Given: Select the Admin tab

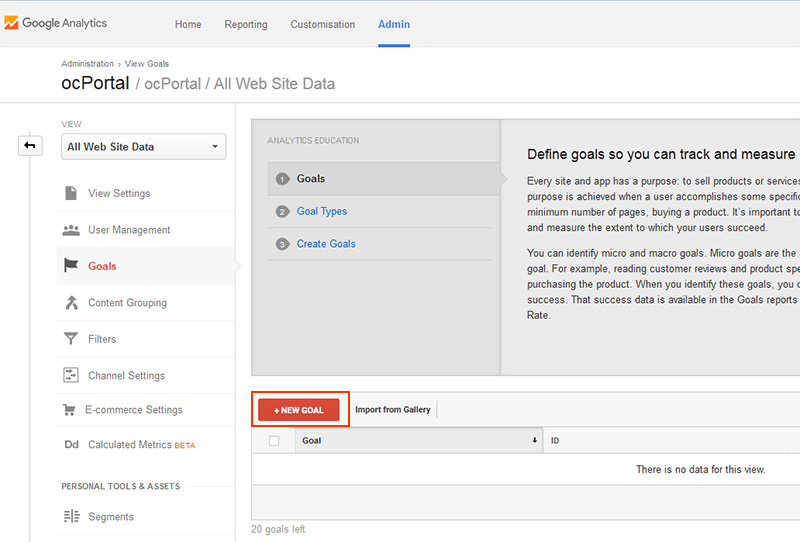Looking at the screenshot, I should [x=394, y=24].
